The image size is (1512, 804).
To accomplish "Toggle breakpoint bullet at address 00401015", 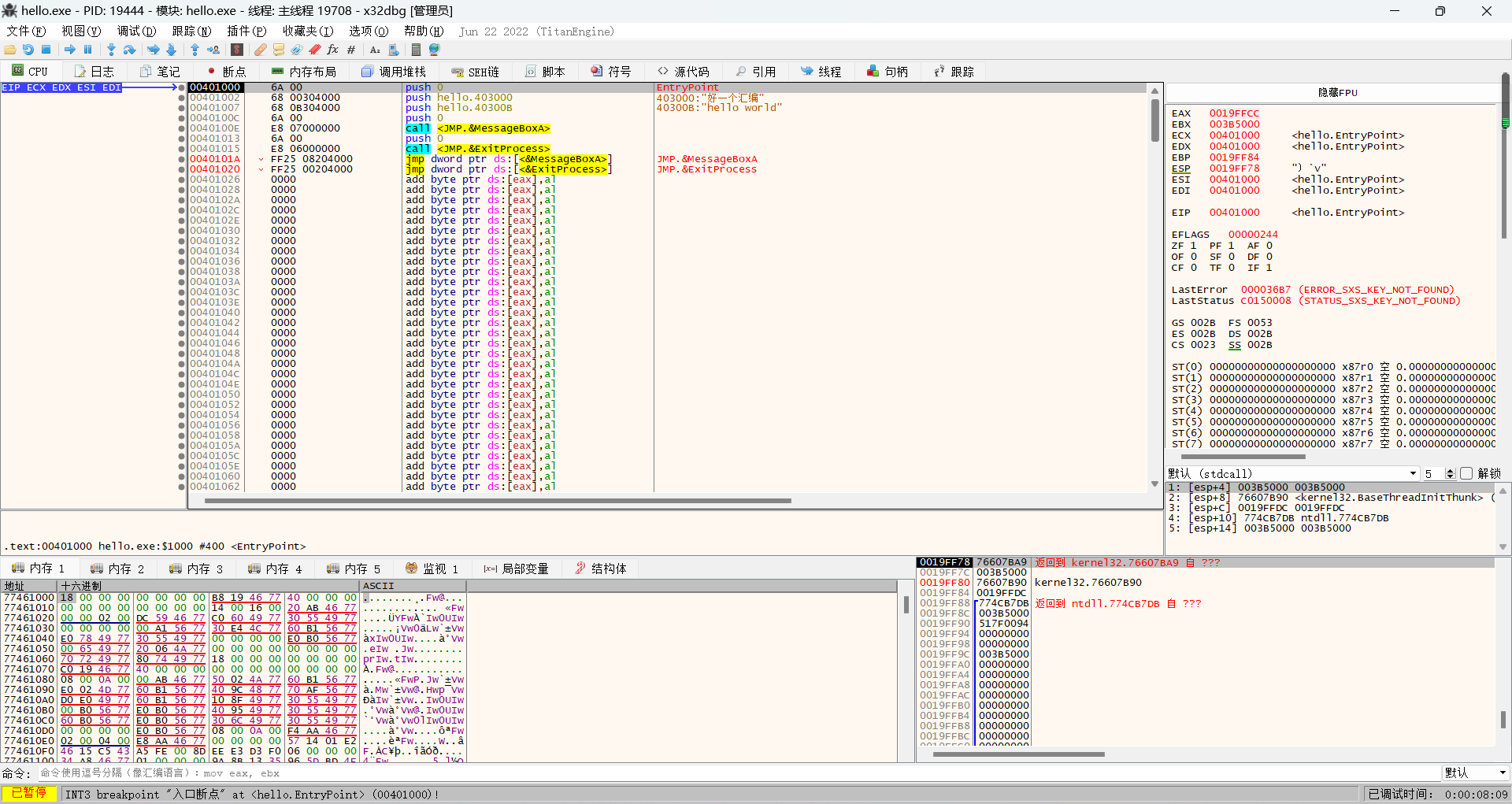I will tap(181, 149).
